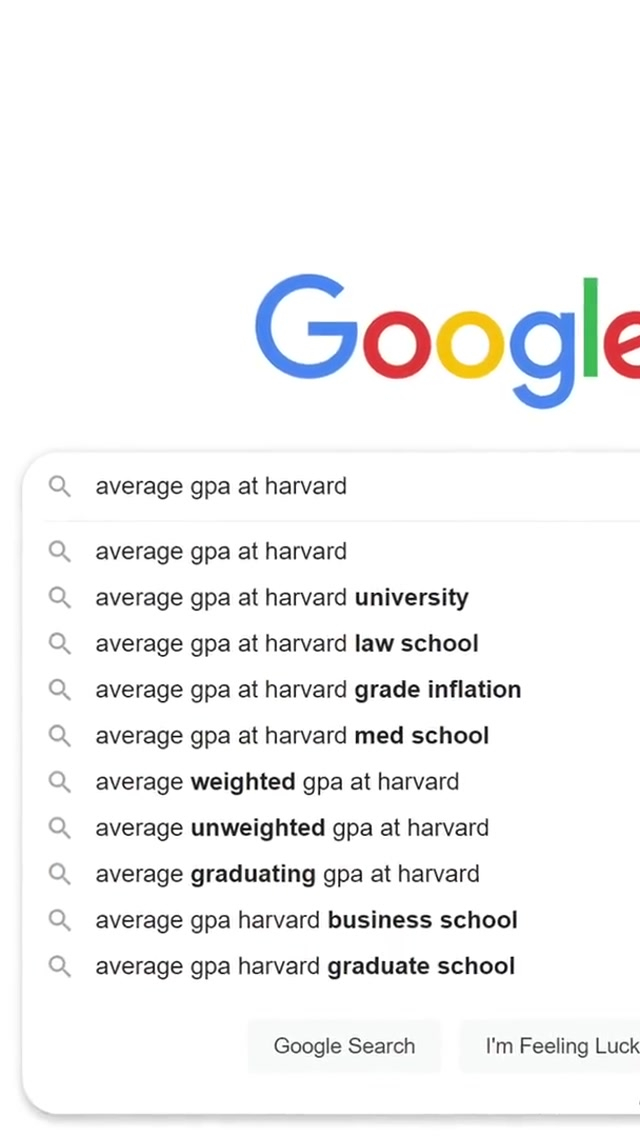640x1137 pixels.
Task: Pick 'average gpa harvard business school' suggestion
Action: point(306,920)
